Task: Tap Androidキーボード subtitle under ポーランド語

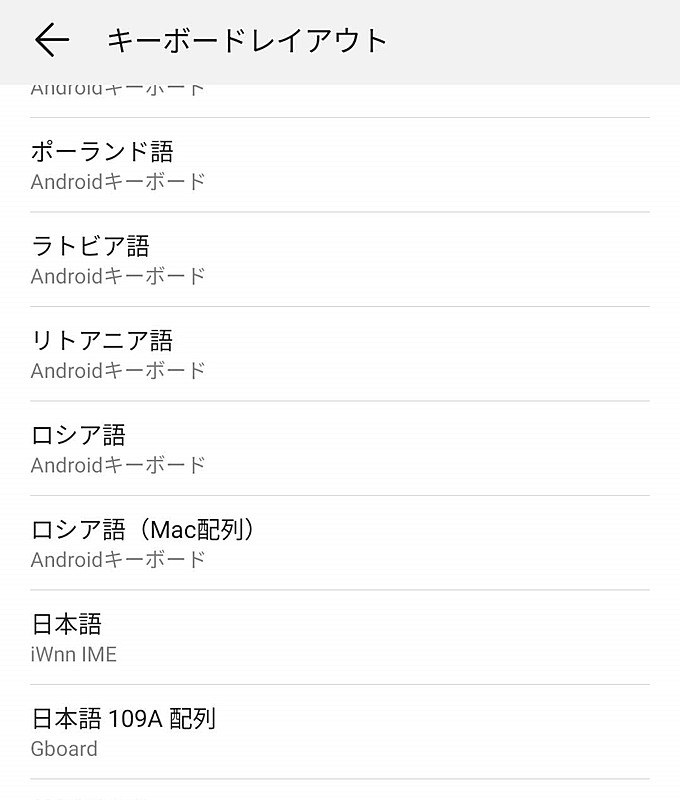Action: tap(118, 181)
